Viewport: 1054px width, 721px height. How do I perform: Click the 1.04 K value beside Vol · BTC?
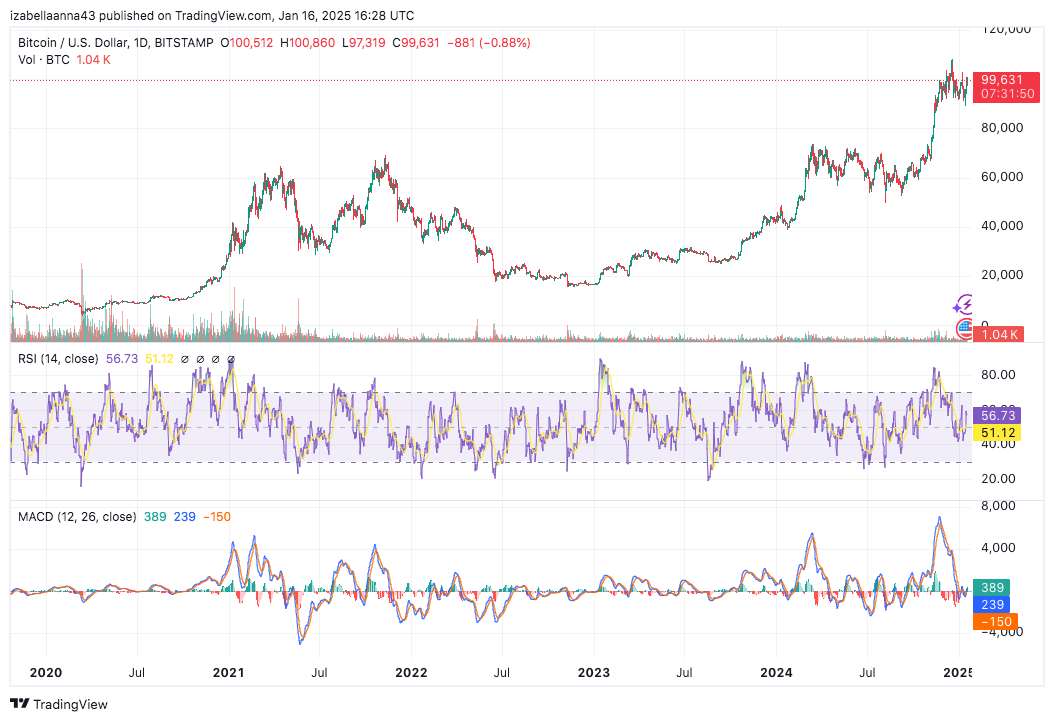(93, 60)
